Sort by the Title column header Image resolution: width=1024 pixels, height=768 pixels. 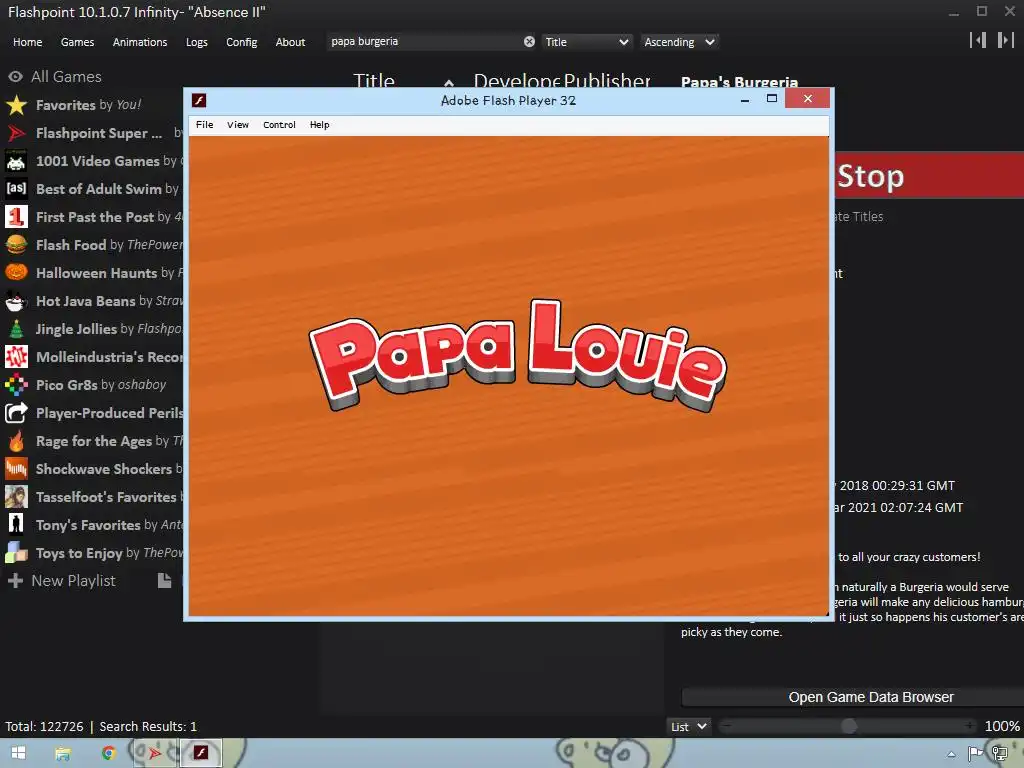pos(374,82)
